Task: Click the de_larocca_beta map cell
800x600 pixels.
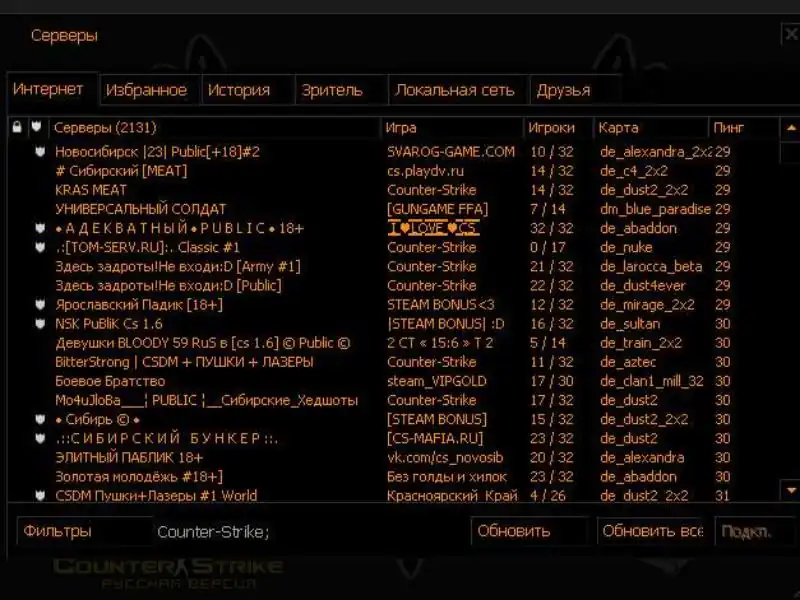Action: tap(651, 266)
